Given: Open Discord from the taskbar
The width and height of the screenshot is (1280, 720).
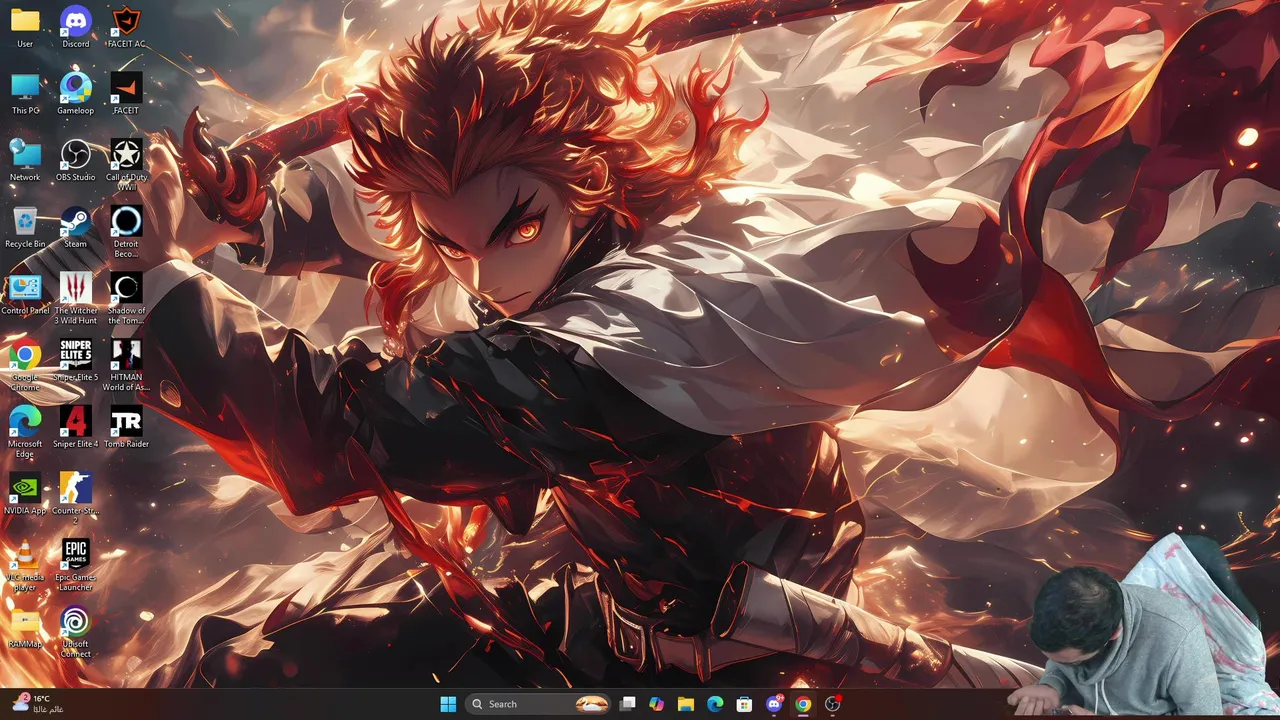Looking at the screenshot, I should coord(774,704).
